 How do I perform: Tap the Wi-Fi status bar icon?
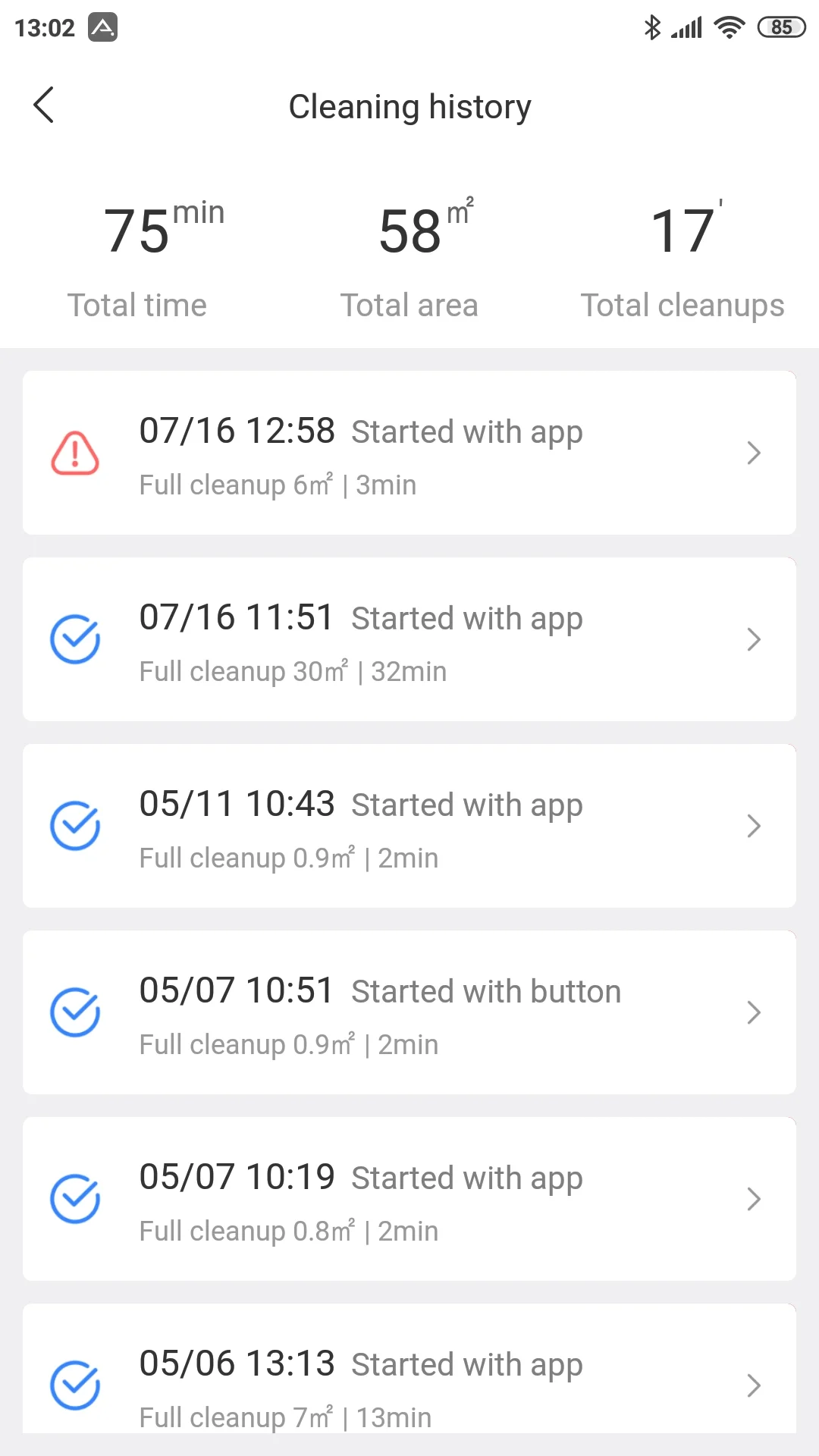[730, 28]
